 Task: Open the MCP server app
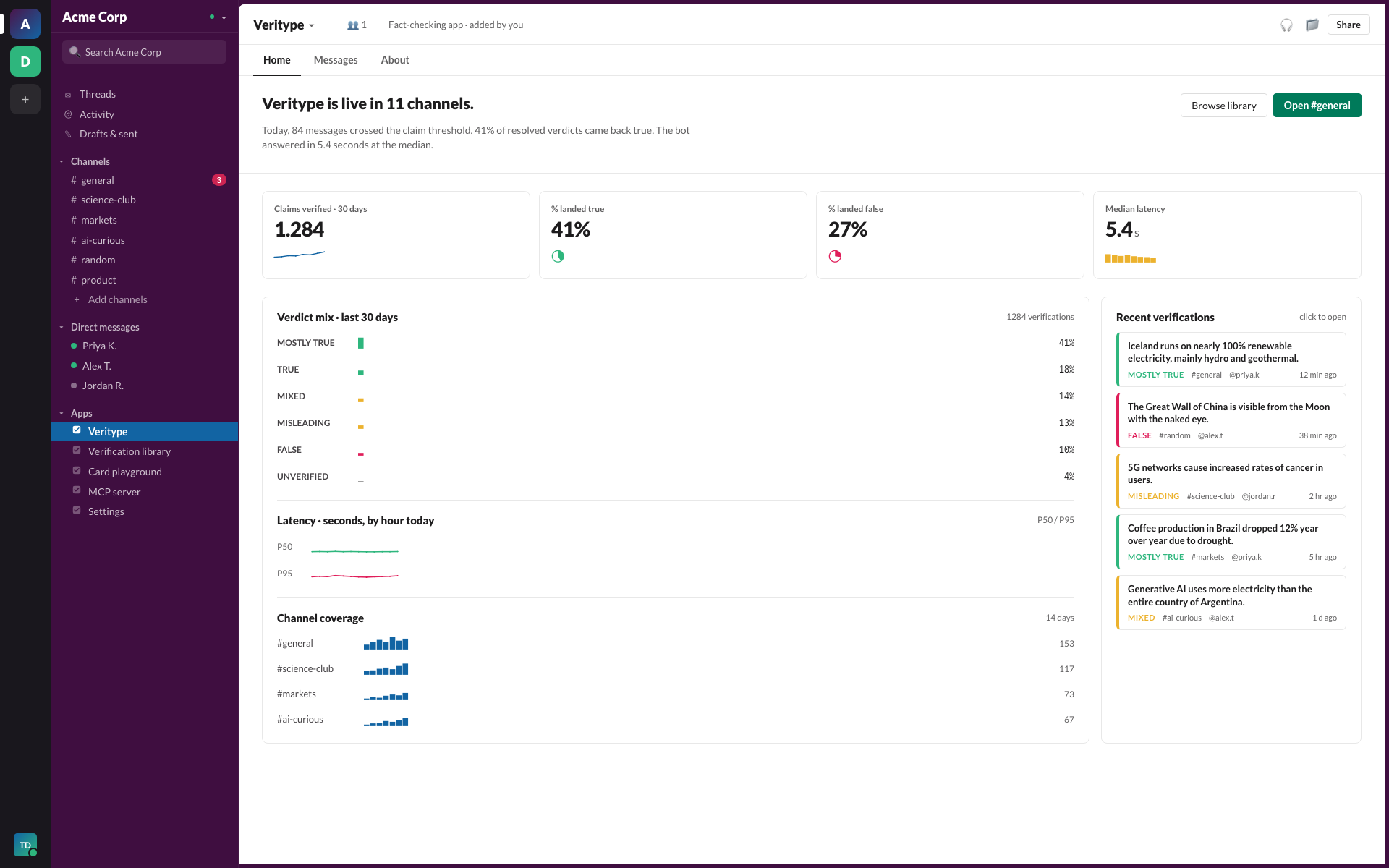point(145,492)
